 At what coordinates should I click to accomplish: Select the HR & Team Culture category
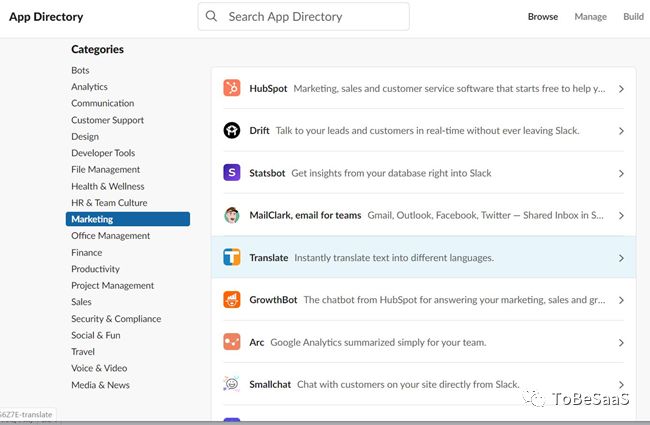[x=109, y=203]
